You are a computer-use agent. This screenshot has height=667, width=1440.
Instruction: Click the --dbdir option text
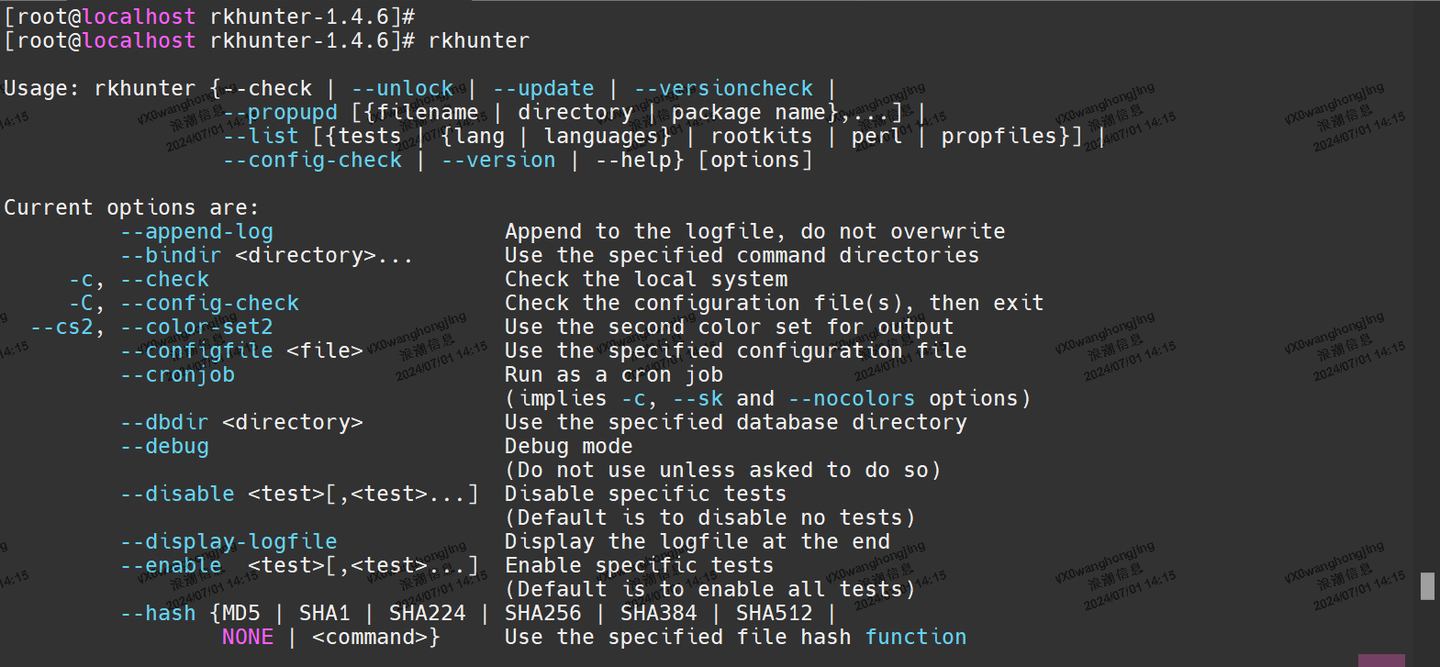point(164,422)
